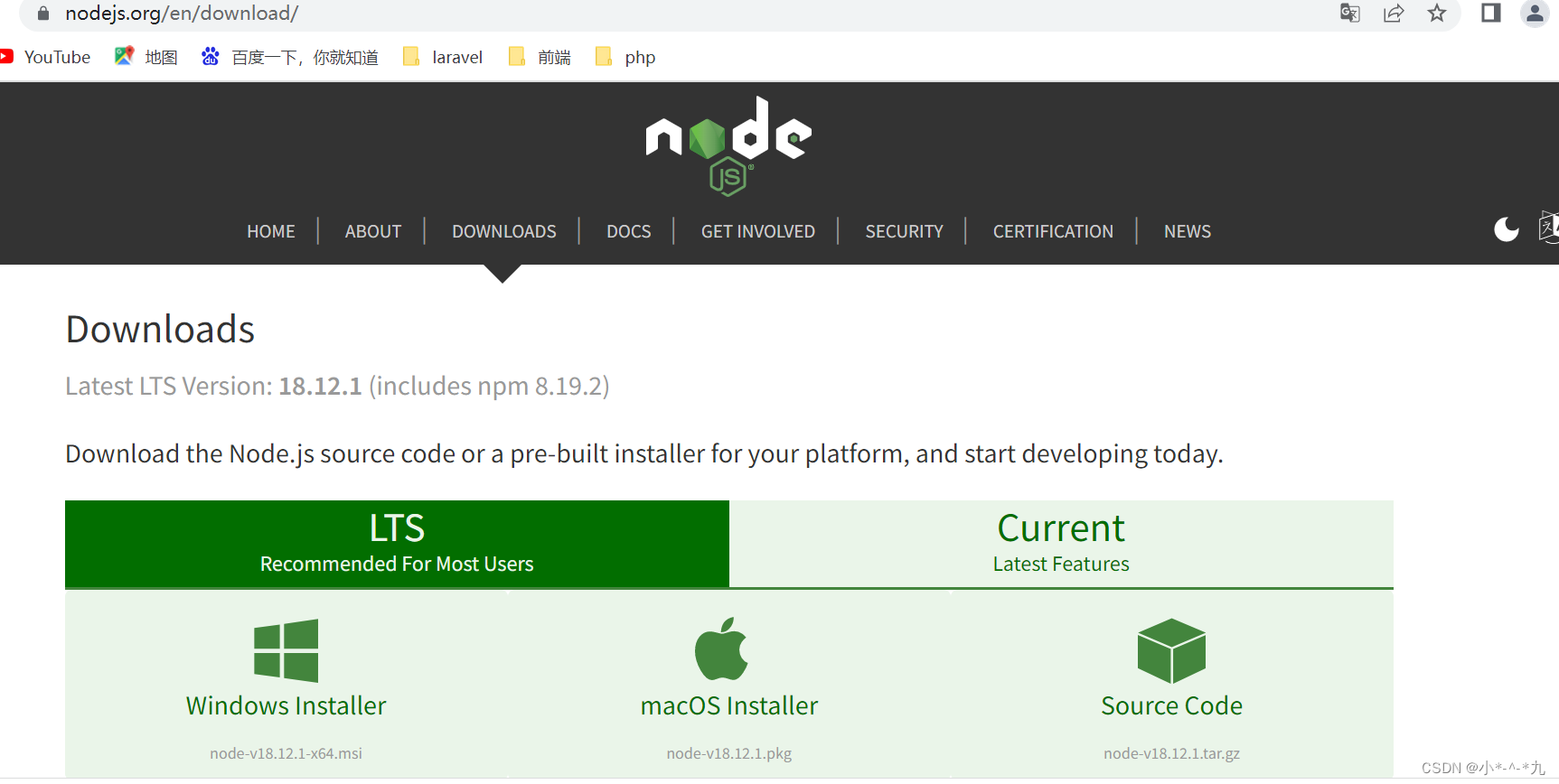
Task: Open the 地图 maps bookmark
Action: [x=146, y=57]
